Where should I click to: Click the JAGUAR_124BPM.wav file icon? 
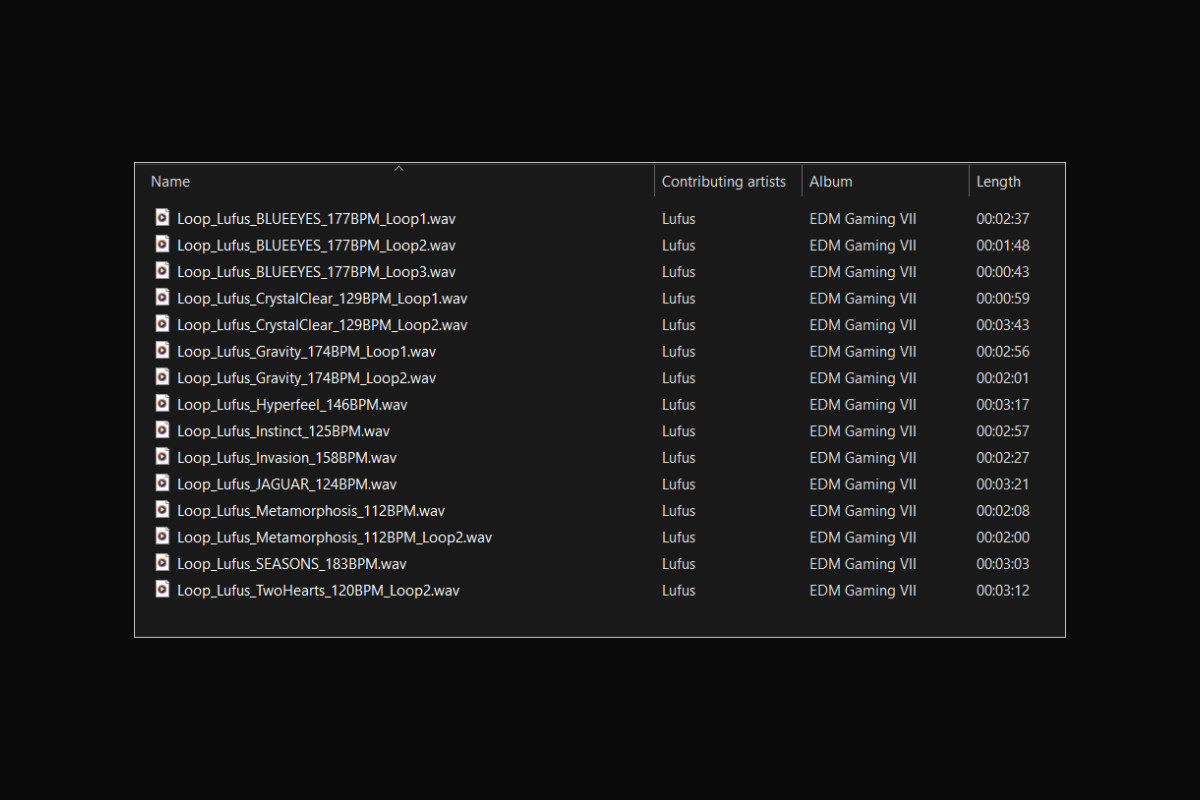pyautogui.click(x=162, y=483)
